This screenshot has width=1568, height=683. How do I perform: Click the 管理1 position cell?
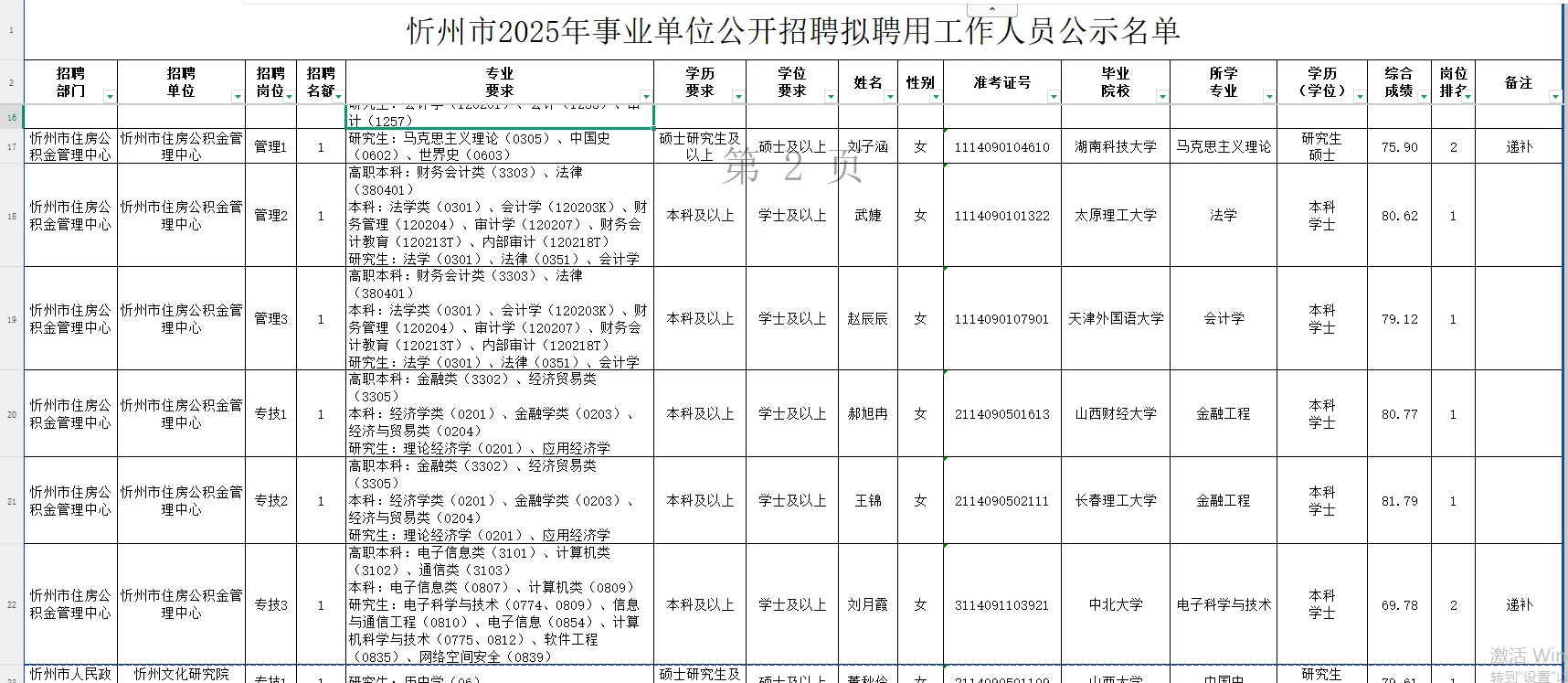pos(270,146)
